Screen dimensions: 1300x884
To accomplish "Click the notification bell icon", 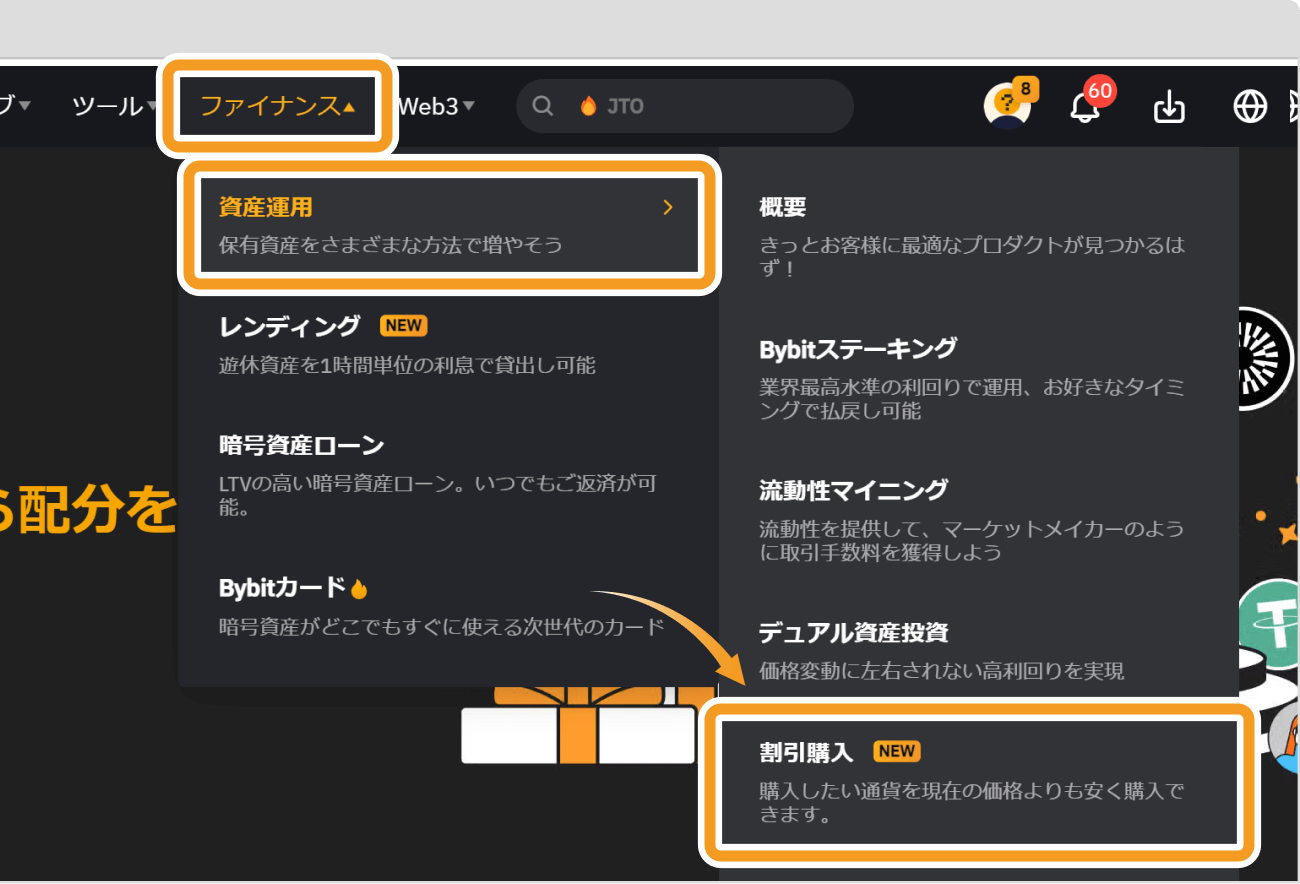I will (1085, 106).
